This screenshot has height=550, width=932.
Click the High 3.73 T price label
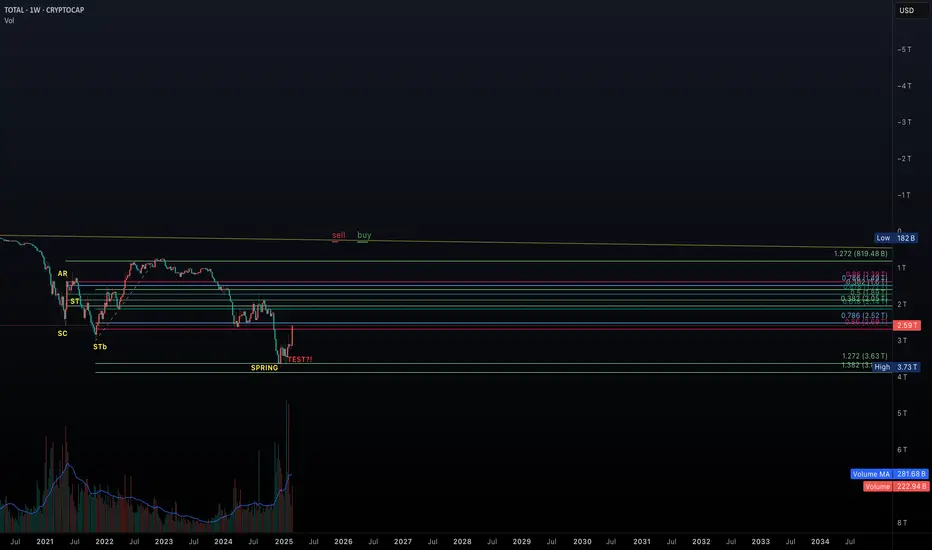click(x=896, y=367)
